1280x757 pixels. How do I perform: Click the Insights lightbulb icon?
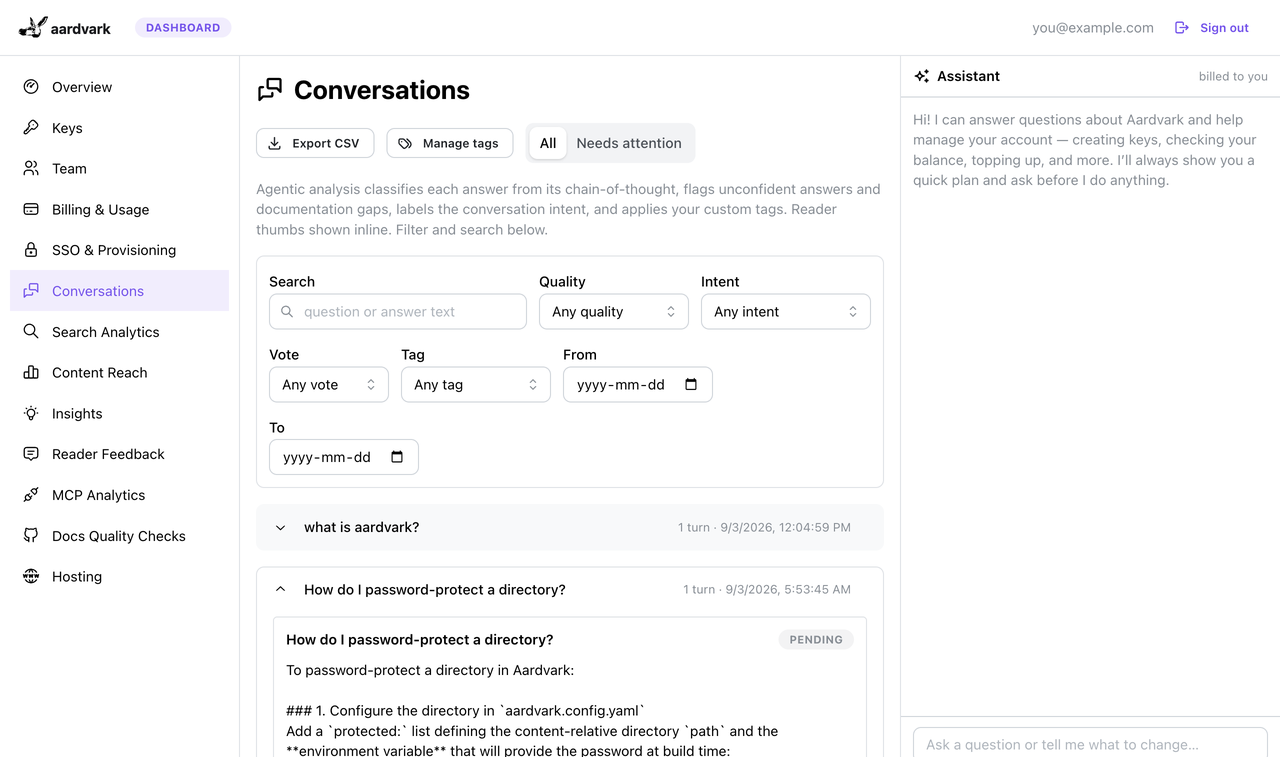31,414
